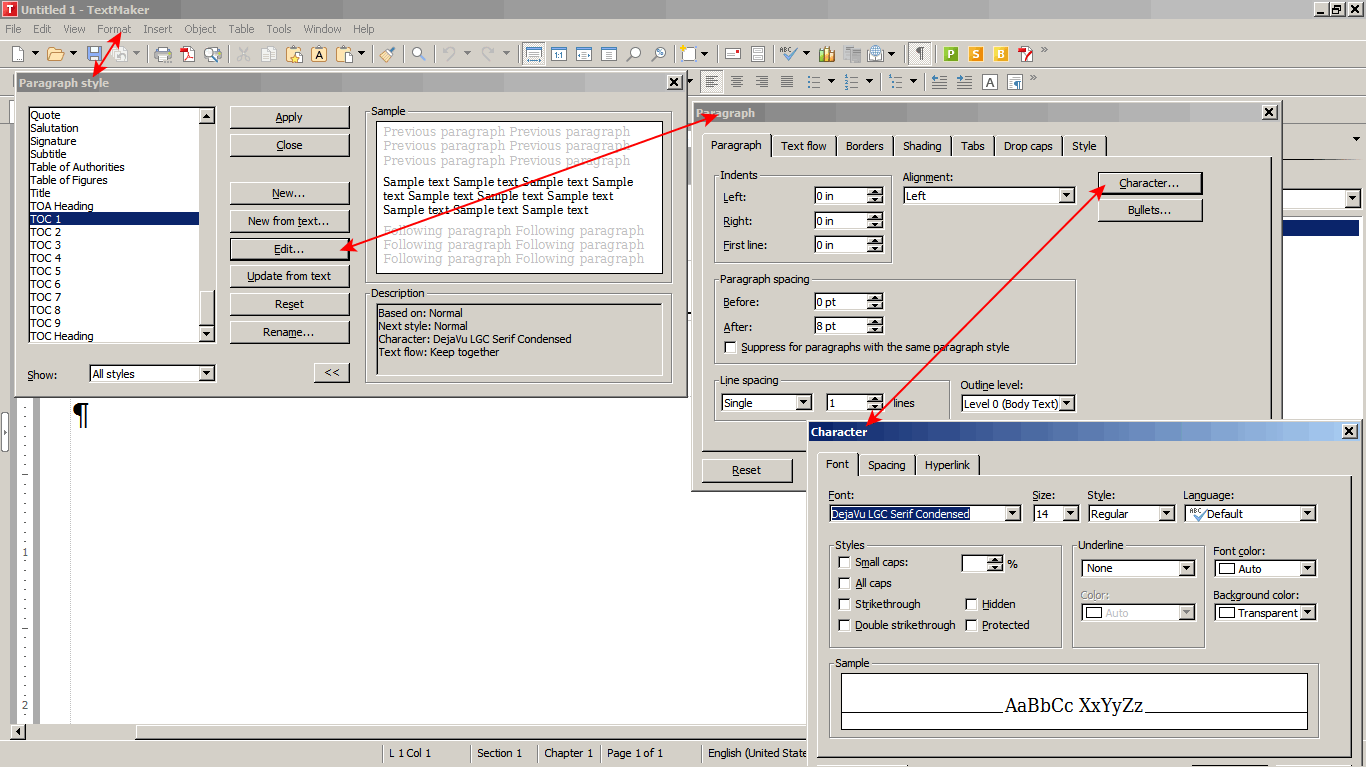Click the spell check ABC icon

788,54
